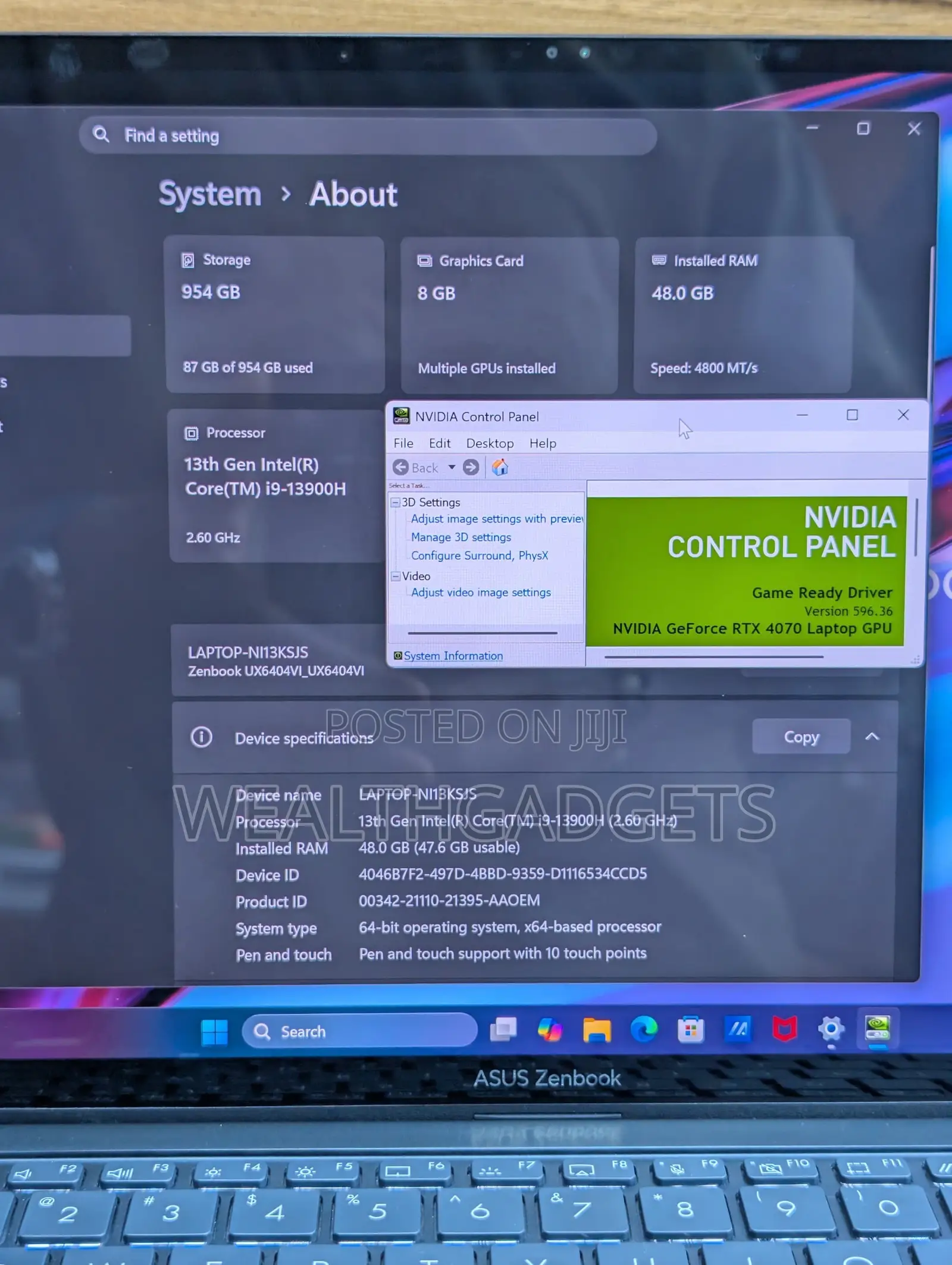Image resolution: width=952 pixels, height=1265 pixels.
Task: Collapse the Video tree node
Action: [395, 577]
